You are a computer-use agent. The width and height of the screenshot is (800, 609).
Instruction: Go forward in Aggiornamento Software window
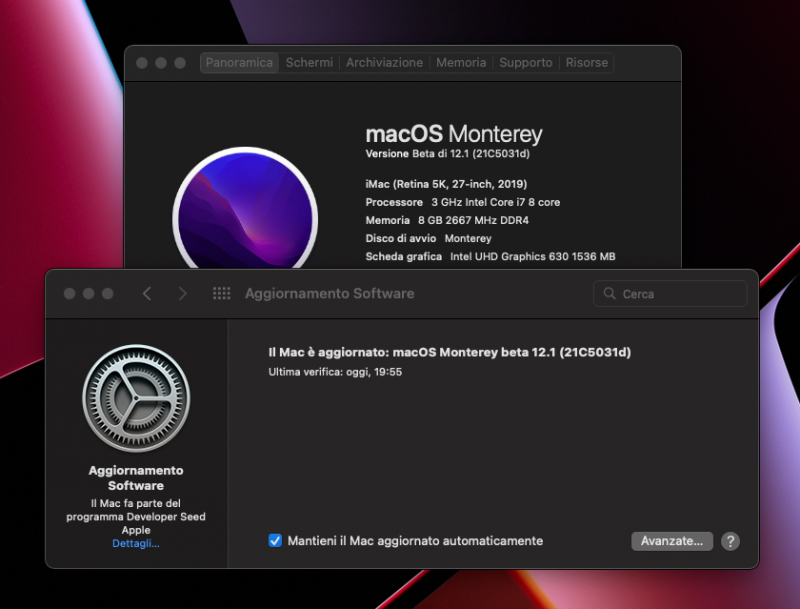(183, 293)
